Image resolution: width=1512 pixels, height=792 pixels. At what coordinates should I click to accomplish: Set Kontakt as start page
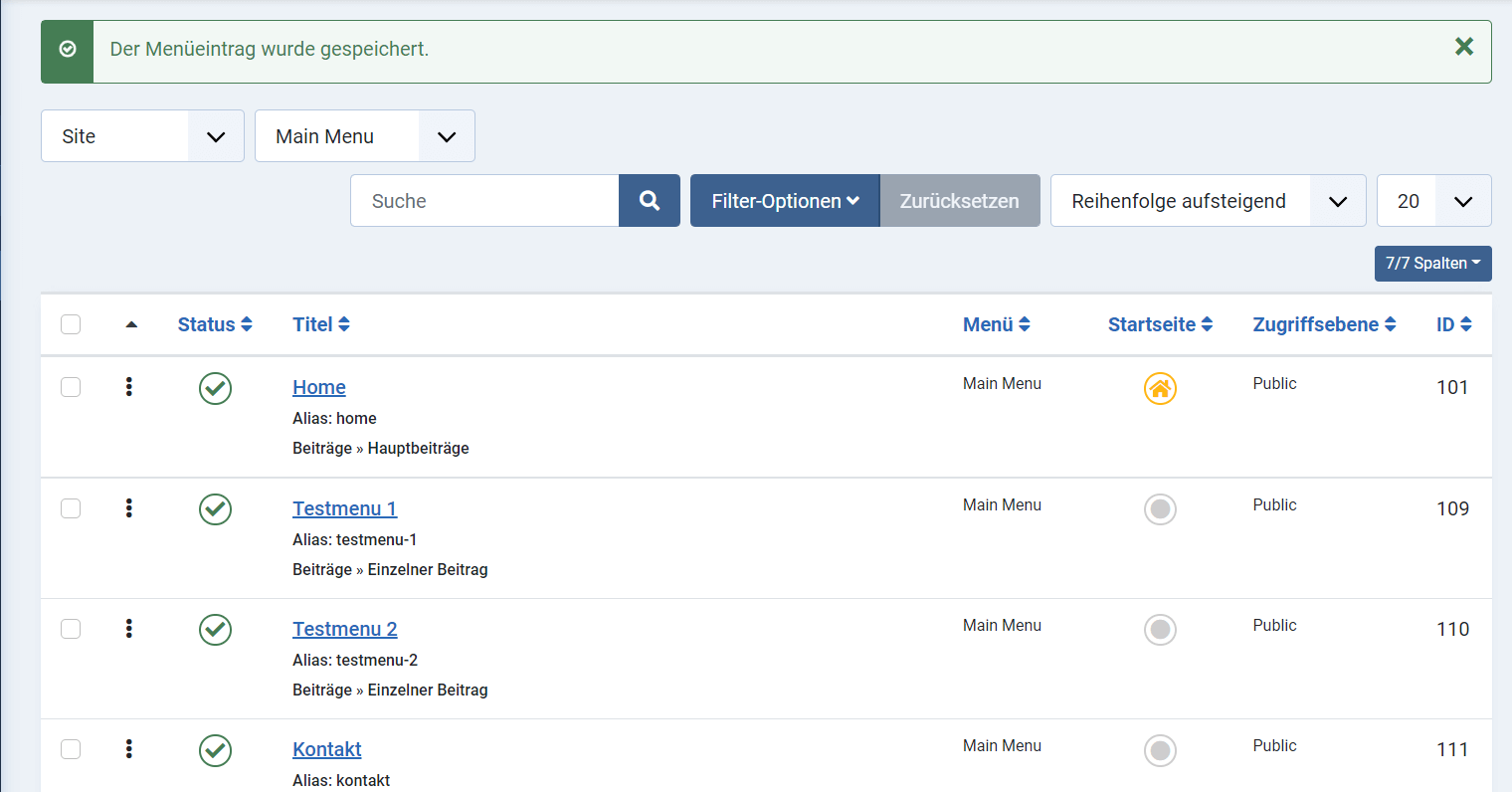[x=1160, y=750]
